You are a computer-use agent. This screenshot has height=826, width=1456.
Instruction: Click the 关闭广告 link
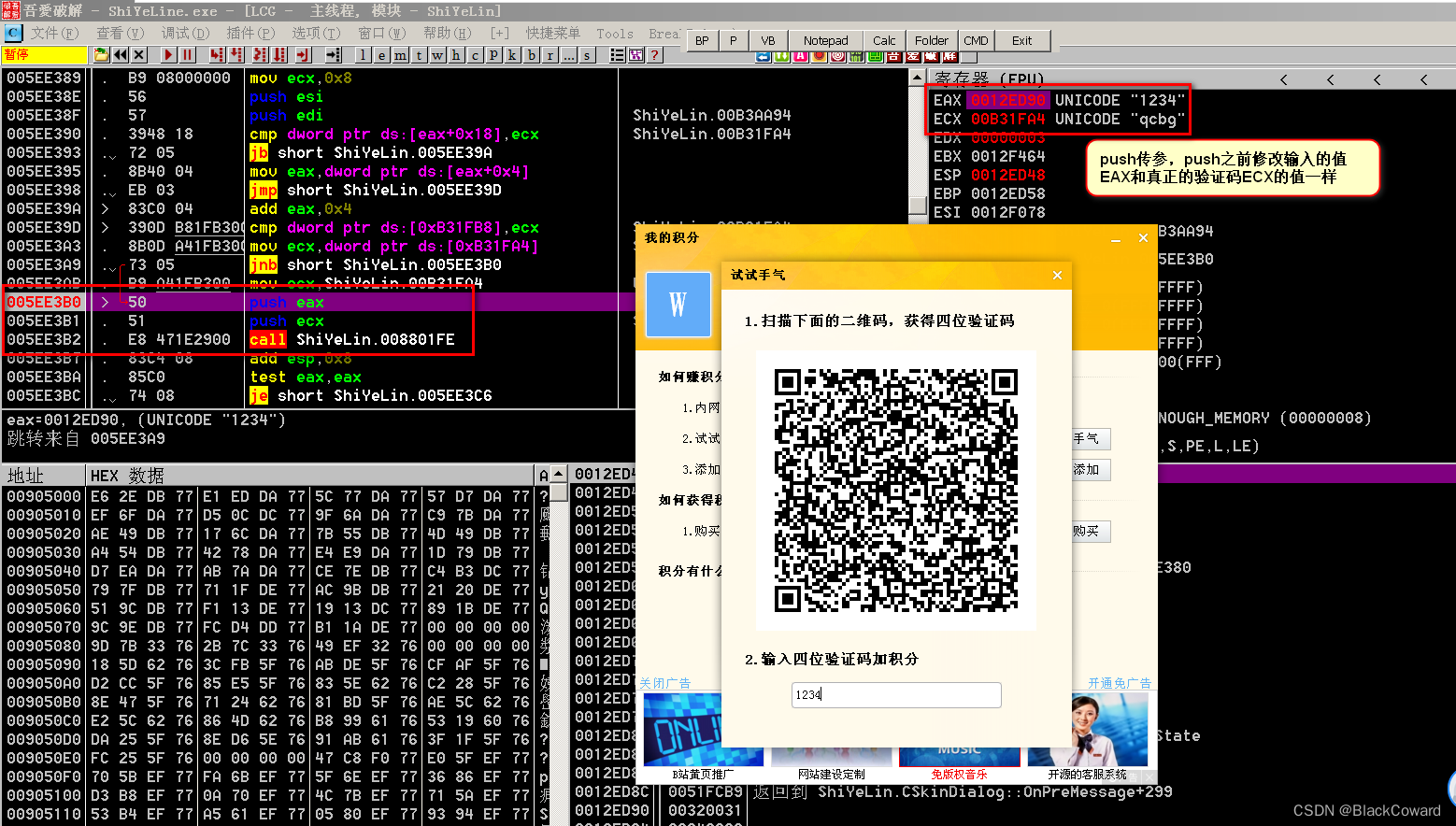pos(664,683)
